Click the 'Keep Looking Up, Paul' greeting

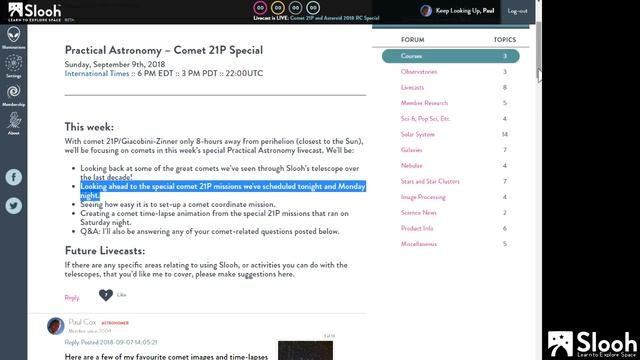465,11
